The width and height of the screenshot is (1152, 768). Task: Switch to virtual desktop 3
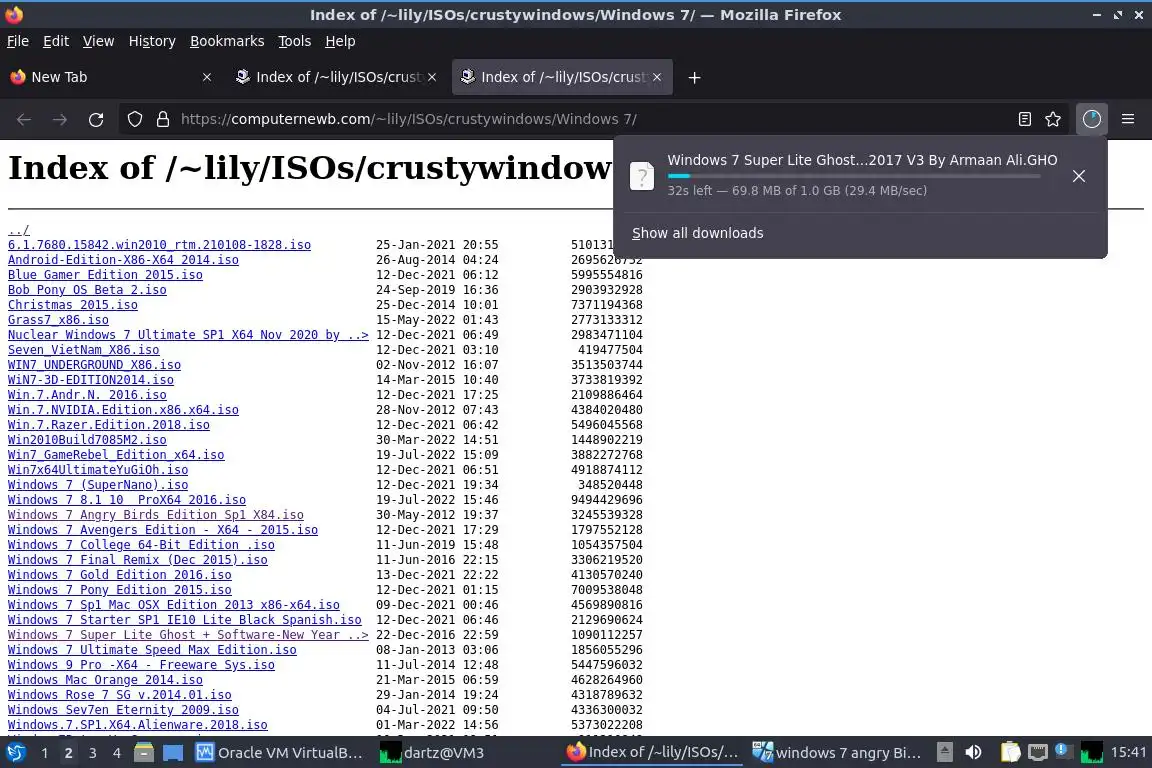[92, 753]
